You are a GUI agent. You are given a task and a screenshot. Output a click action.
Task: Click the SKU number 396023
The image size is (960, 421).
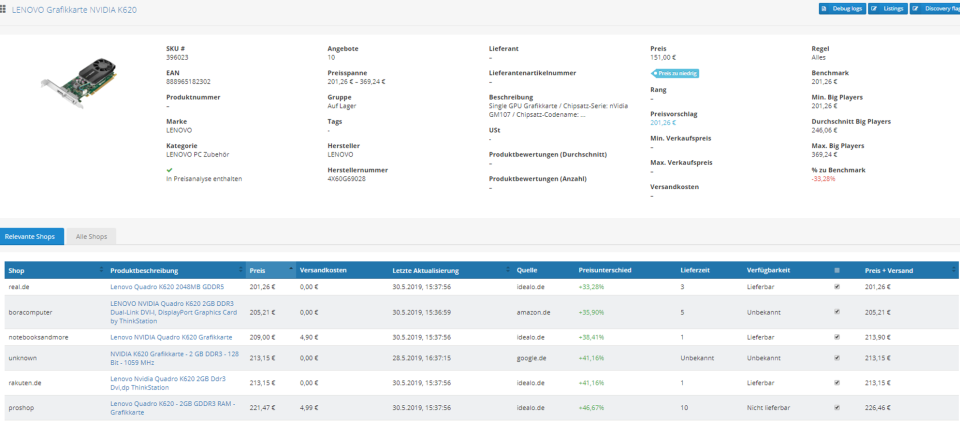[176, 58]
